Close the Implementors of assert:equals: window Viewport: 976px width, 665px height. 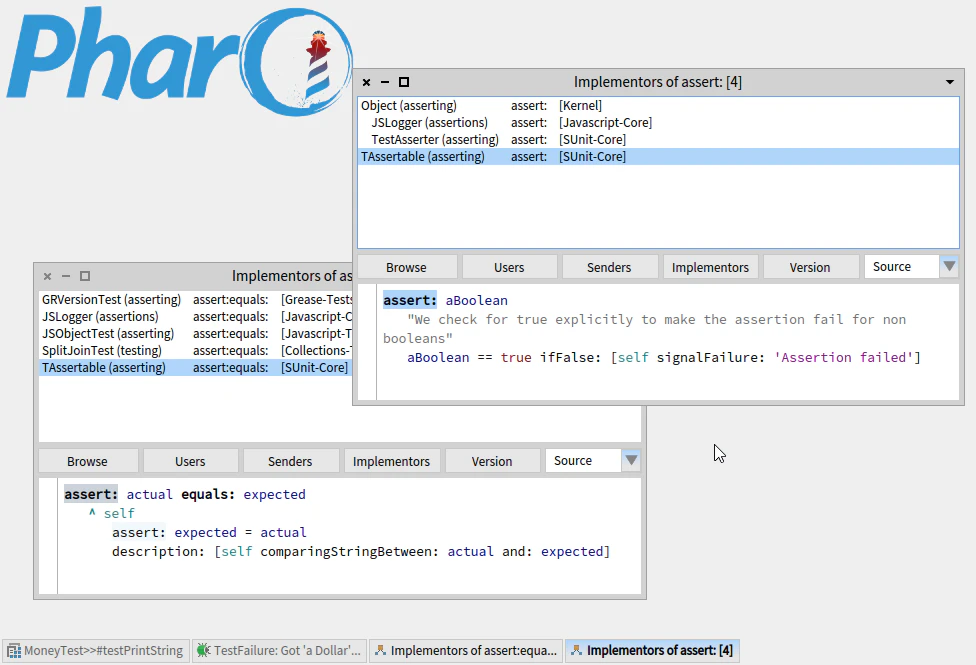click(x=47, y=276)
